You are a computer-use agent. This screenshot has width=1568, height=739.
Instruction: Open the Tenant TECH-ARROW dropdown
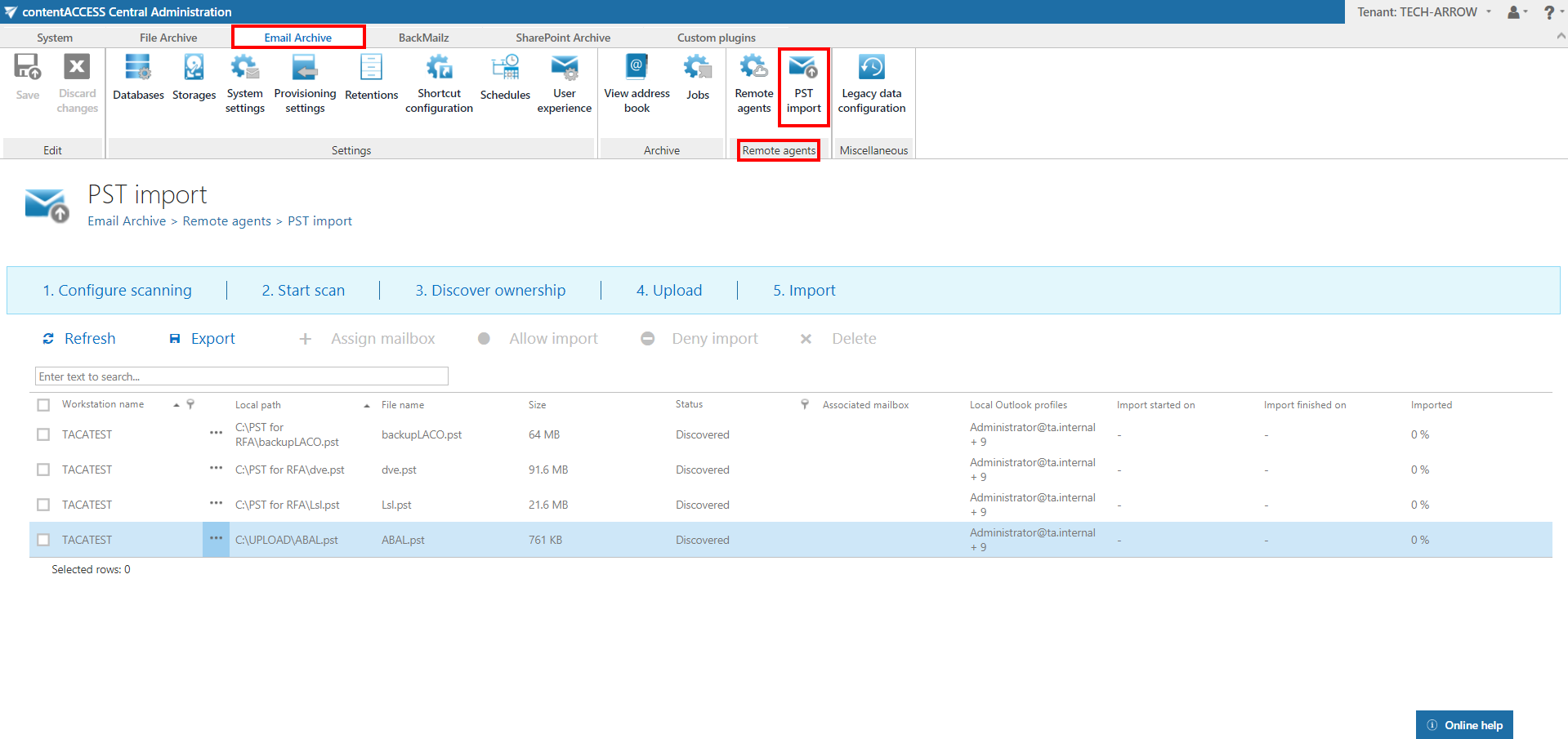tap(1423, 12)
